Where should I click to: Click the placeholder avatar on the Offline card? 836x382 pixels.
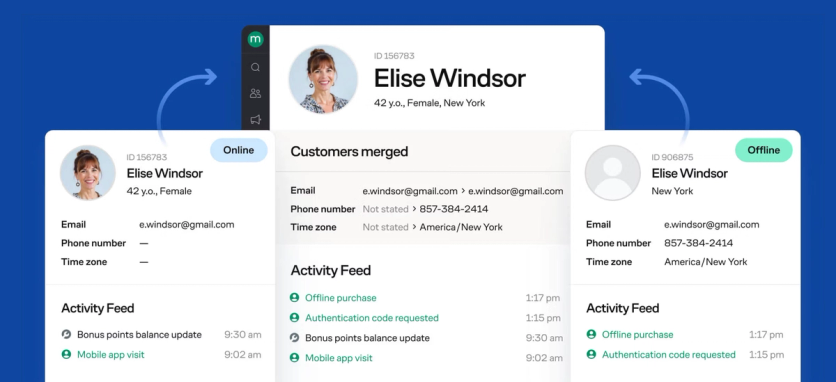coord(613,172)
